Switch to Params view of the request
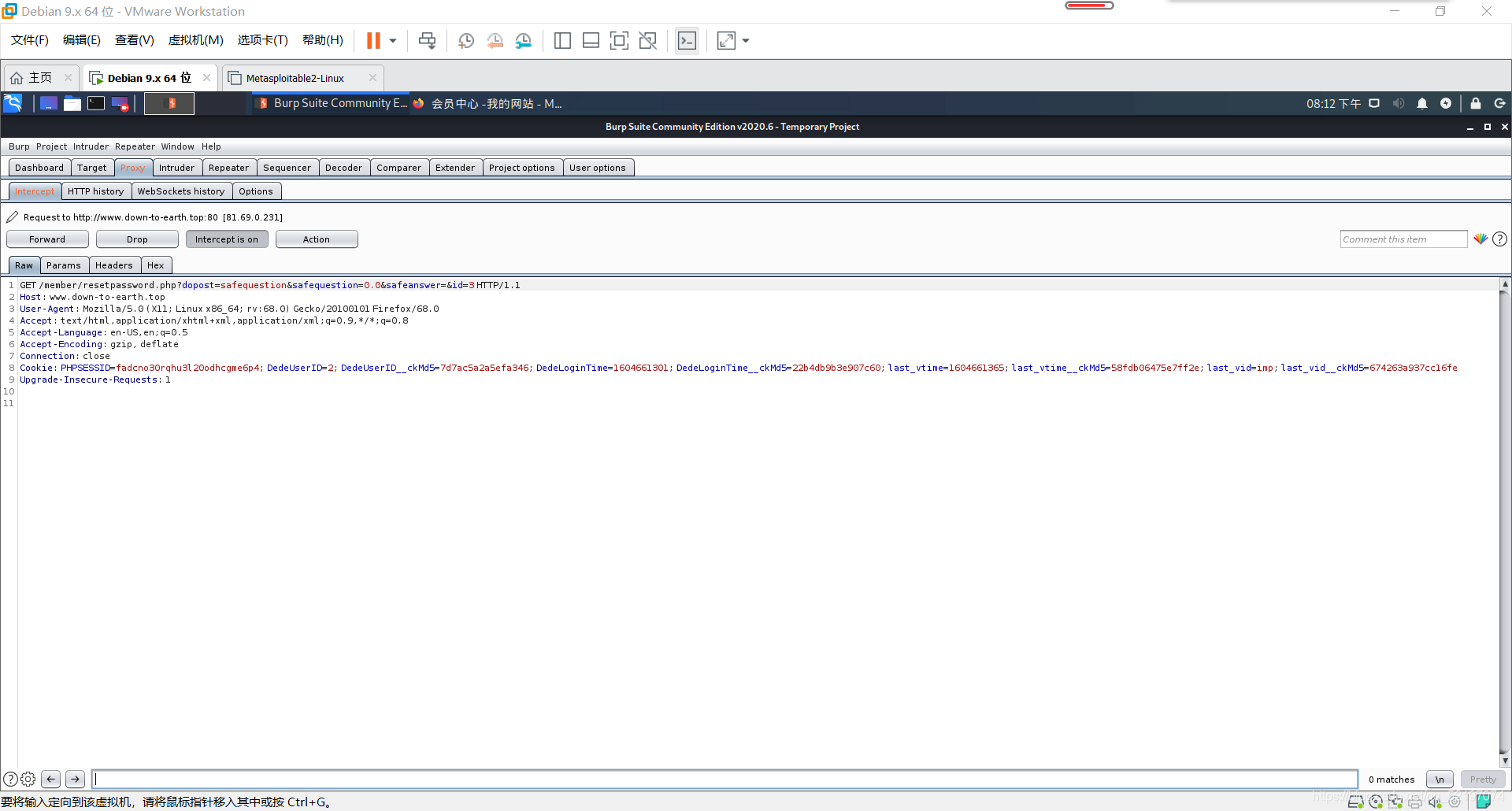 [64, 265]
